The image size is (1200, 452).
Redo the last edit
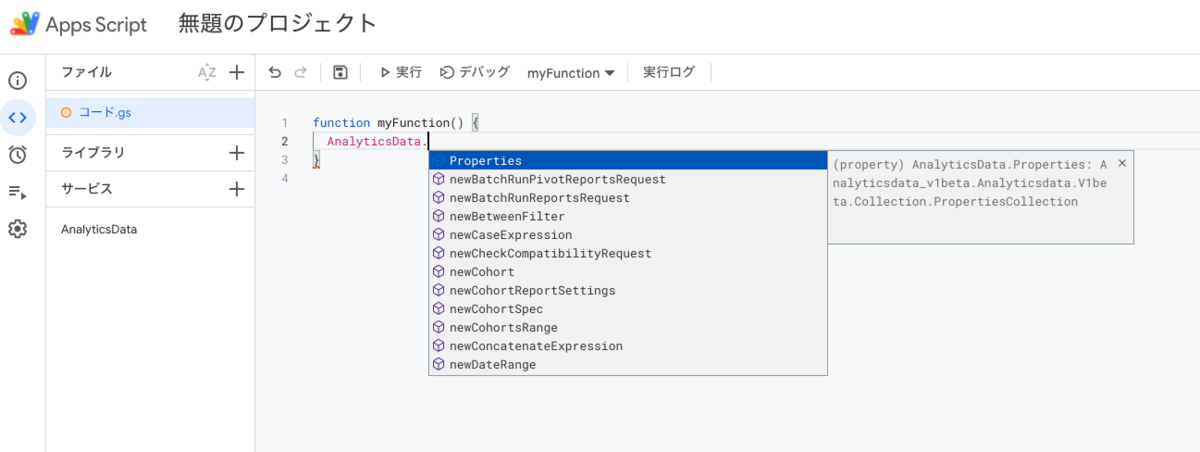click(x=301, y=72)
